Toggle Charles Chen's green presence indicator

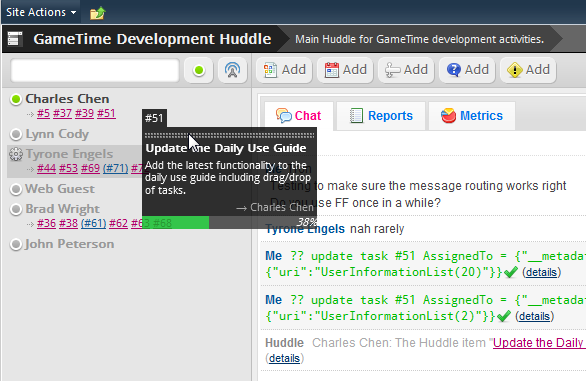(x=16, y=99)
